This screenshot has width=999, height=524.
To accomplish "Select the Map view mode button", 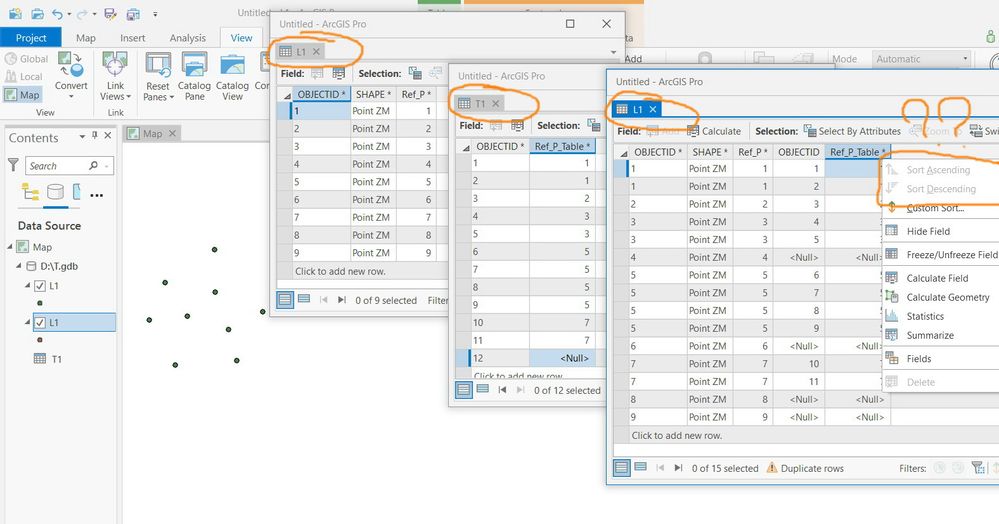I will point(22,95).
